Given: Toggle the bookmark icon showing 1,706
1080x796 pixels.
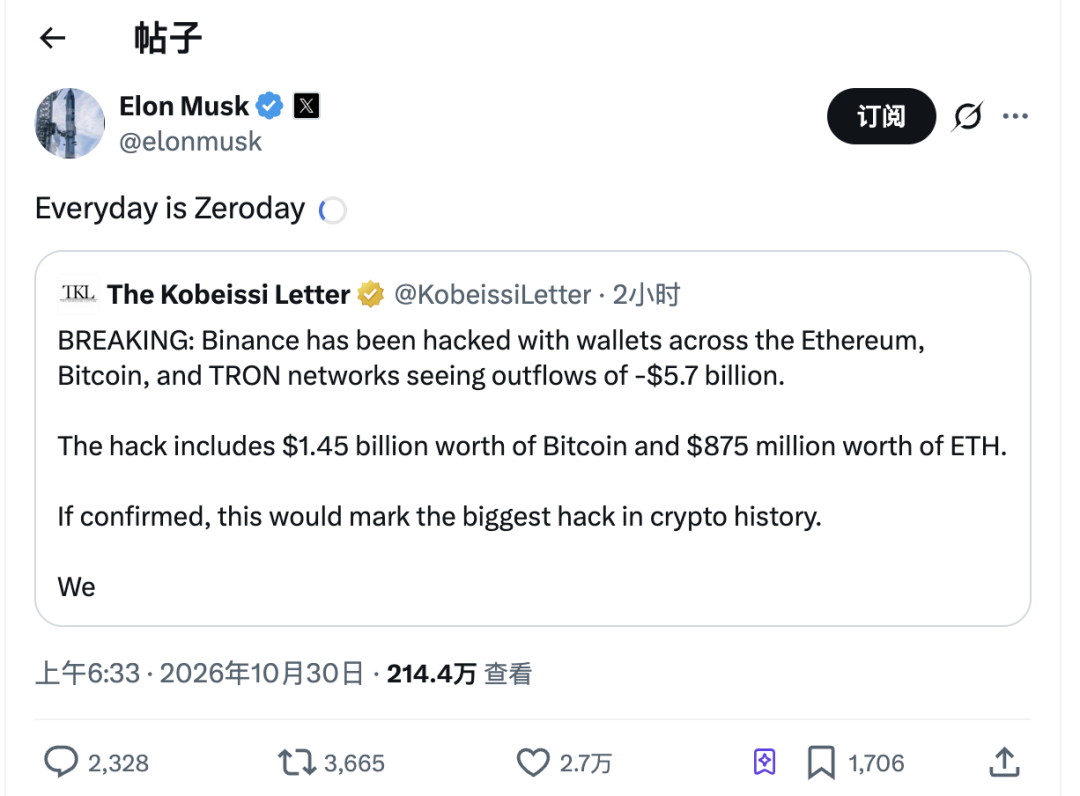Looking at the screenshot, I should (x=821, y=762).
